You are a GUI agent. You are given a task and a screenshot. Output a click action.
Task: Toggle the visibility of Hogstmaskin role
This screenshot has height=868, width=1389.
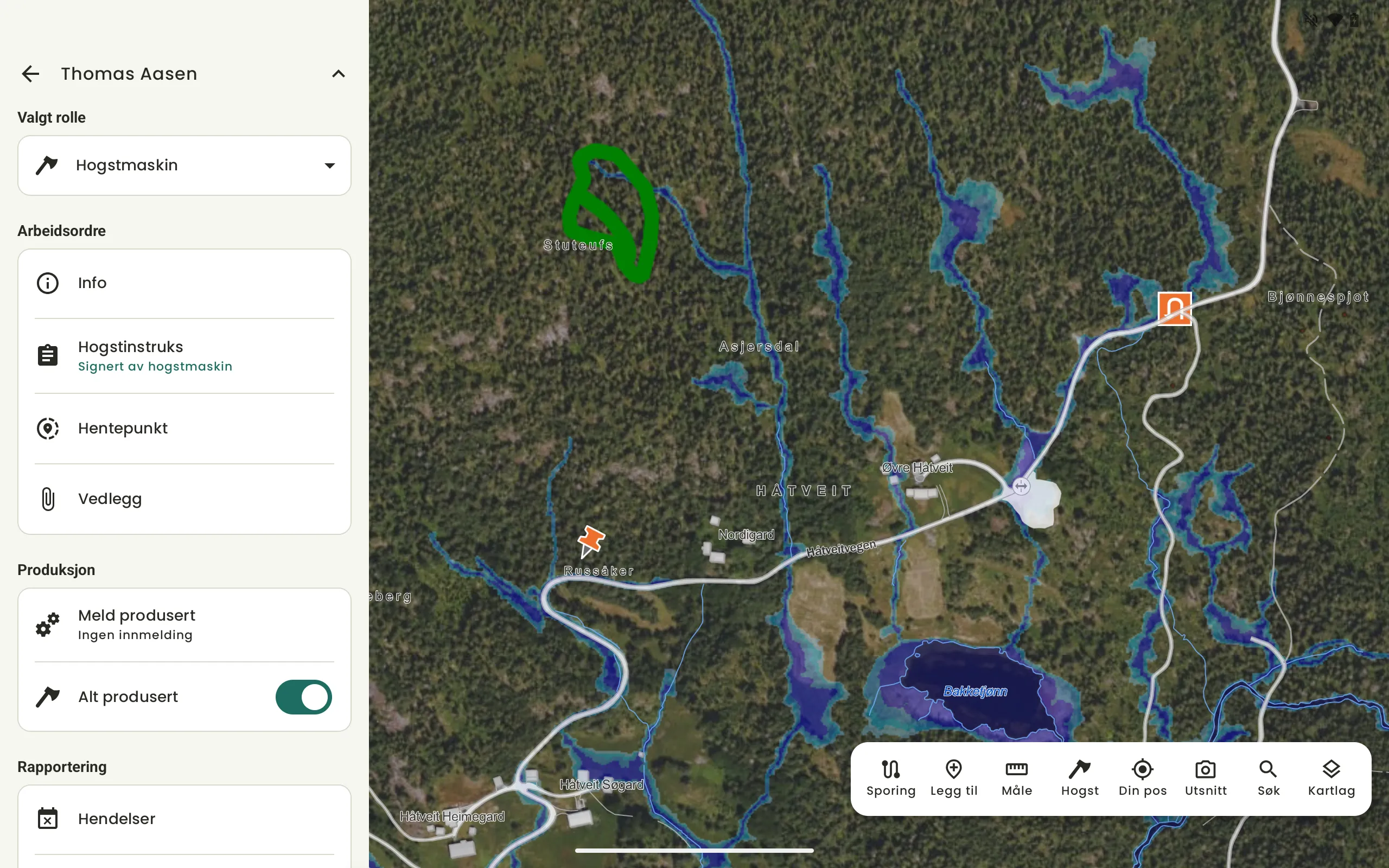[x=328, y=165]
